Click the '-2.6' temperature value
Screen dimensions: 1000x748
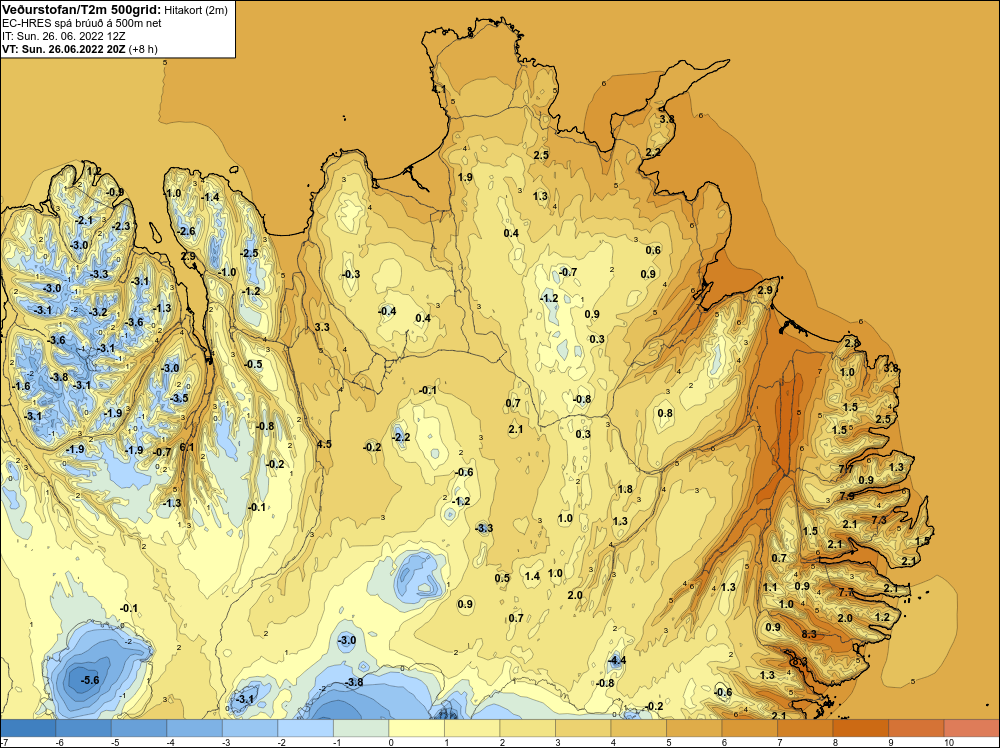tap(186, 231)
